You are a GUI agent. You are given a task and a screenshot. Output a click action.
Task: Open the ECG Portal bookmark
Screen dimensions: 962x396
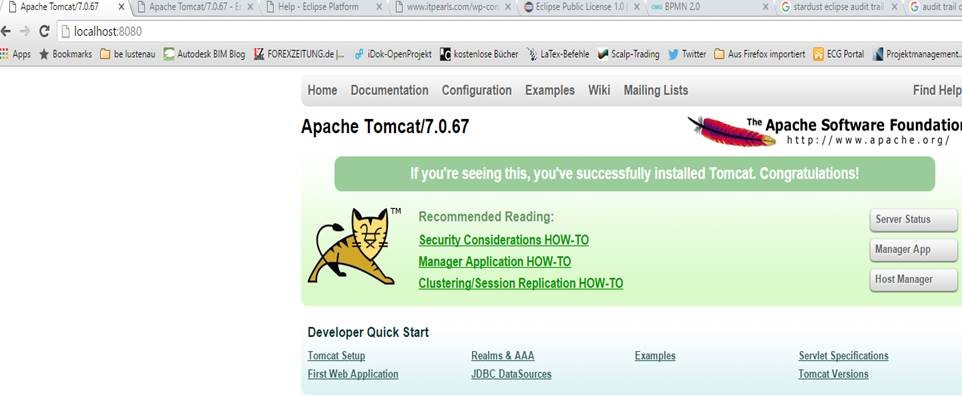tap(839, 54)
